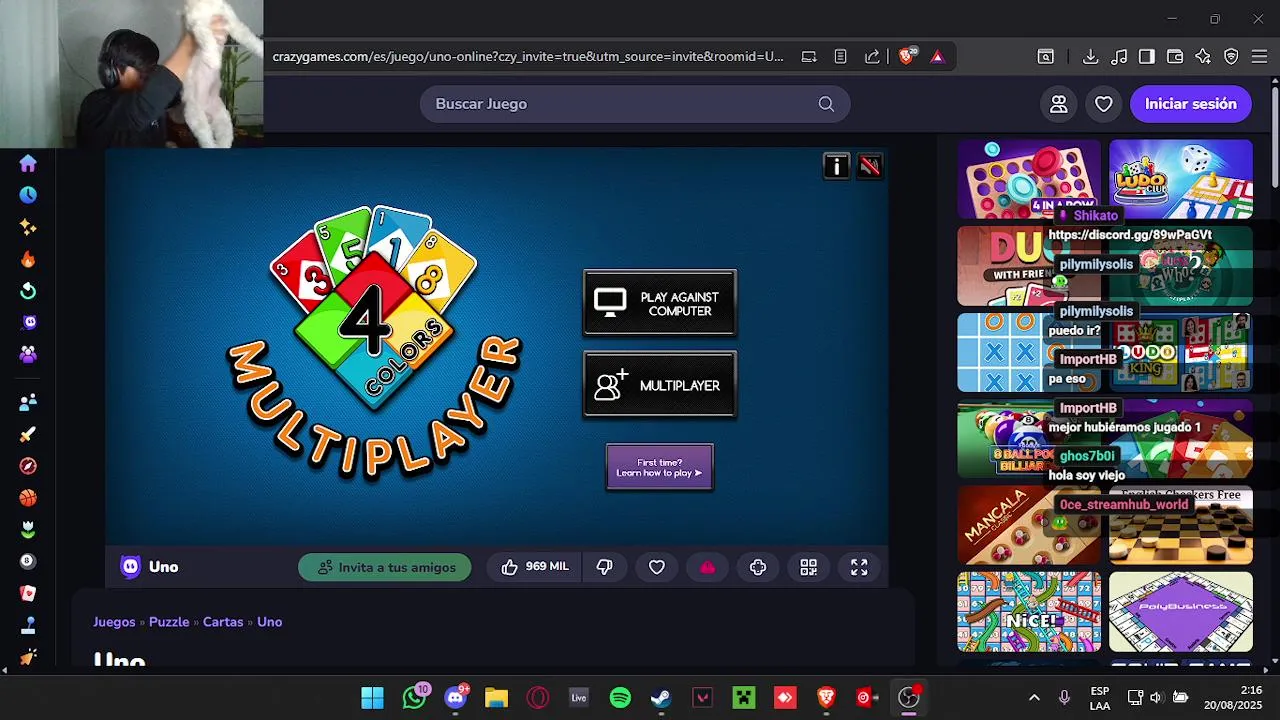Open the Snakes and Ladders NICE thumbnail
The width and height of the screenshot is (1280, 720).
(x=1029, y=612)
